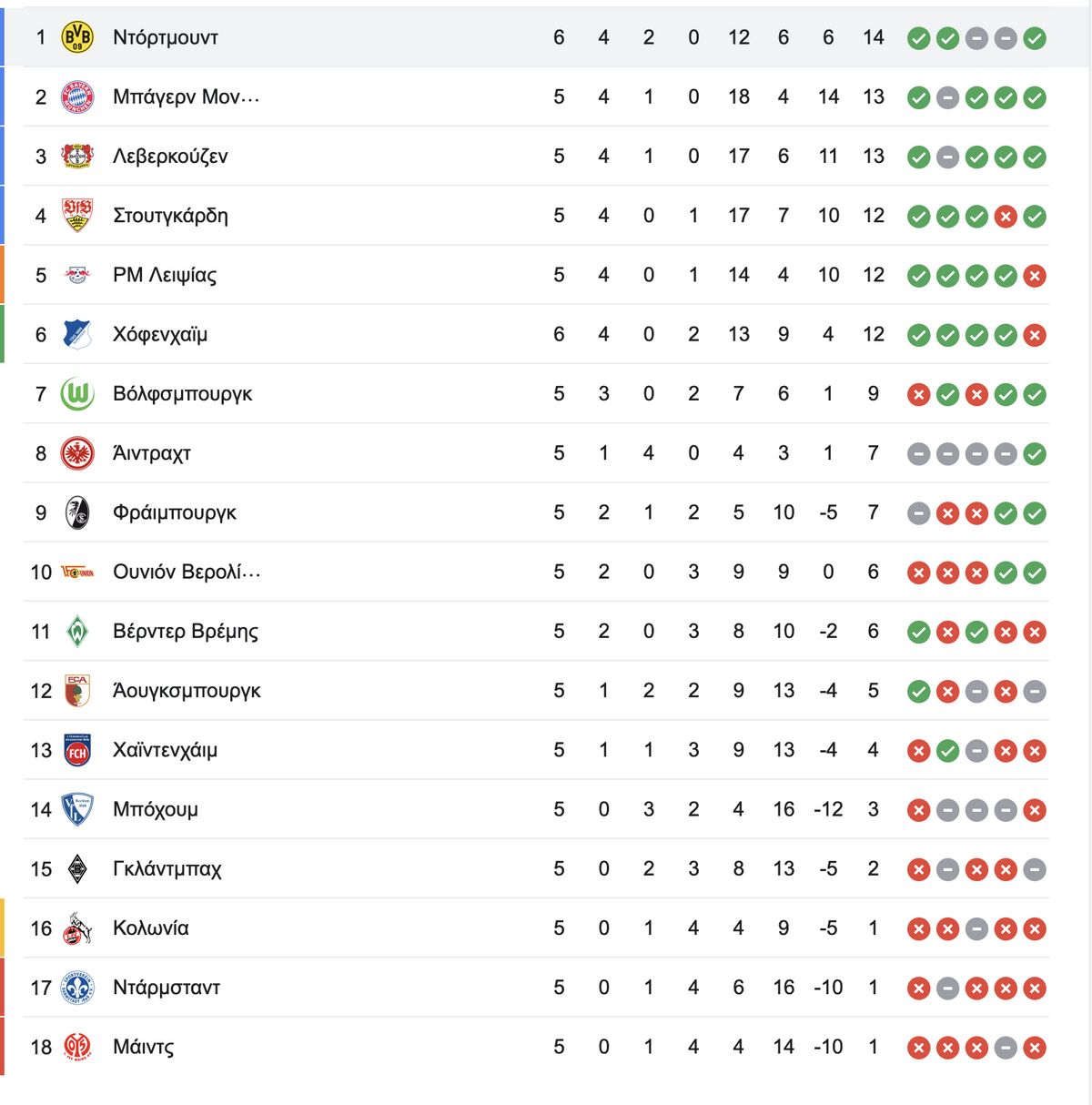Select the Leverkusen team logo

pyautogui.click(x=77, y=156)
